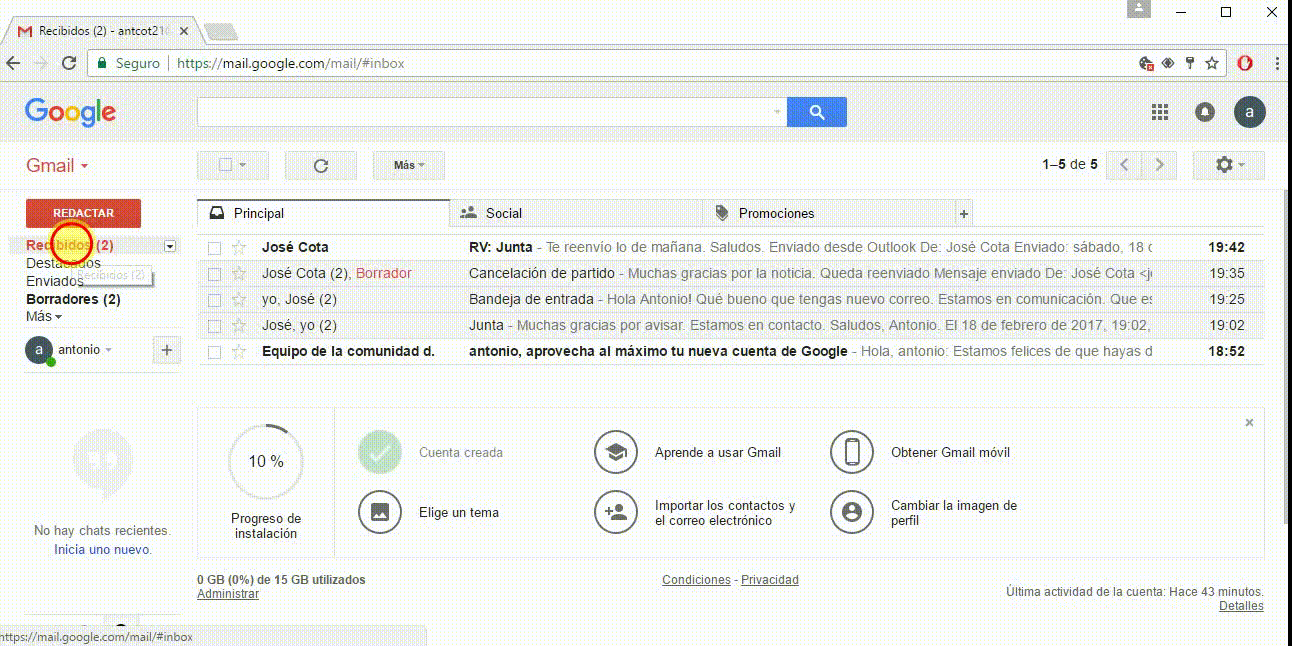Click the red Opera extension icon

point(1245,63)
